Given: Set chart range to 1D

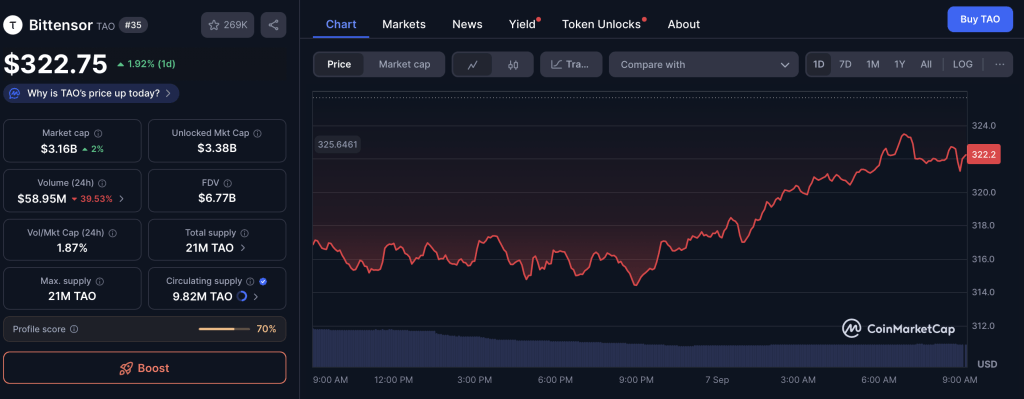Looking at the screenshot, I should pyautogui.click(x=818, y=64).
